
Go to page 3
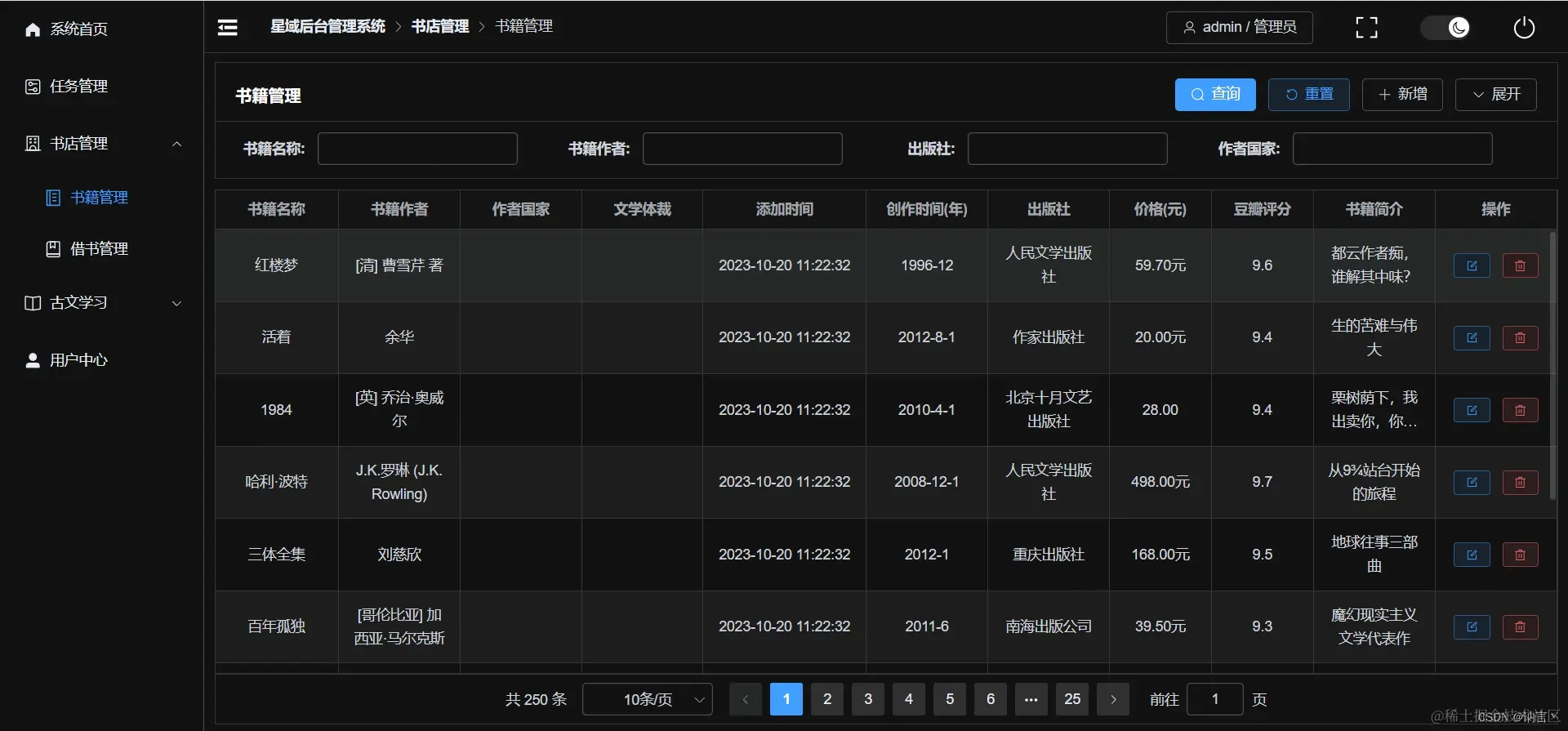pyautogui.click(x=868, y=699)
